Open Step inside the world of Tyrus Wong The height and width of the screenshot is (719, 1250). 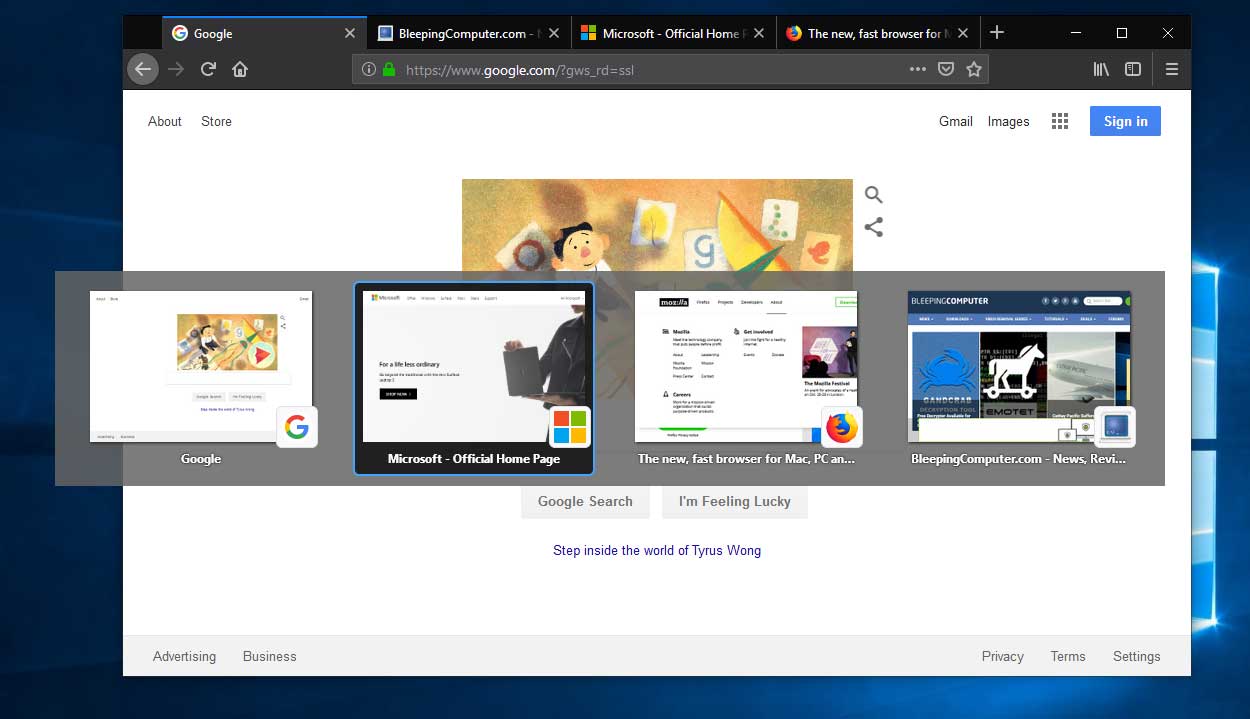(657, 550)
